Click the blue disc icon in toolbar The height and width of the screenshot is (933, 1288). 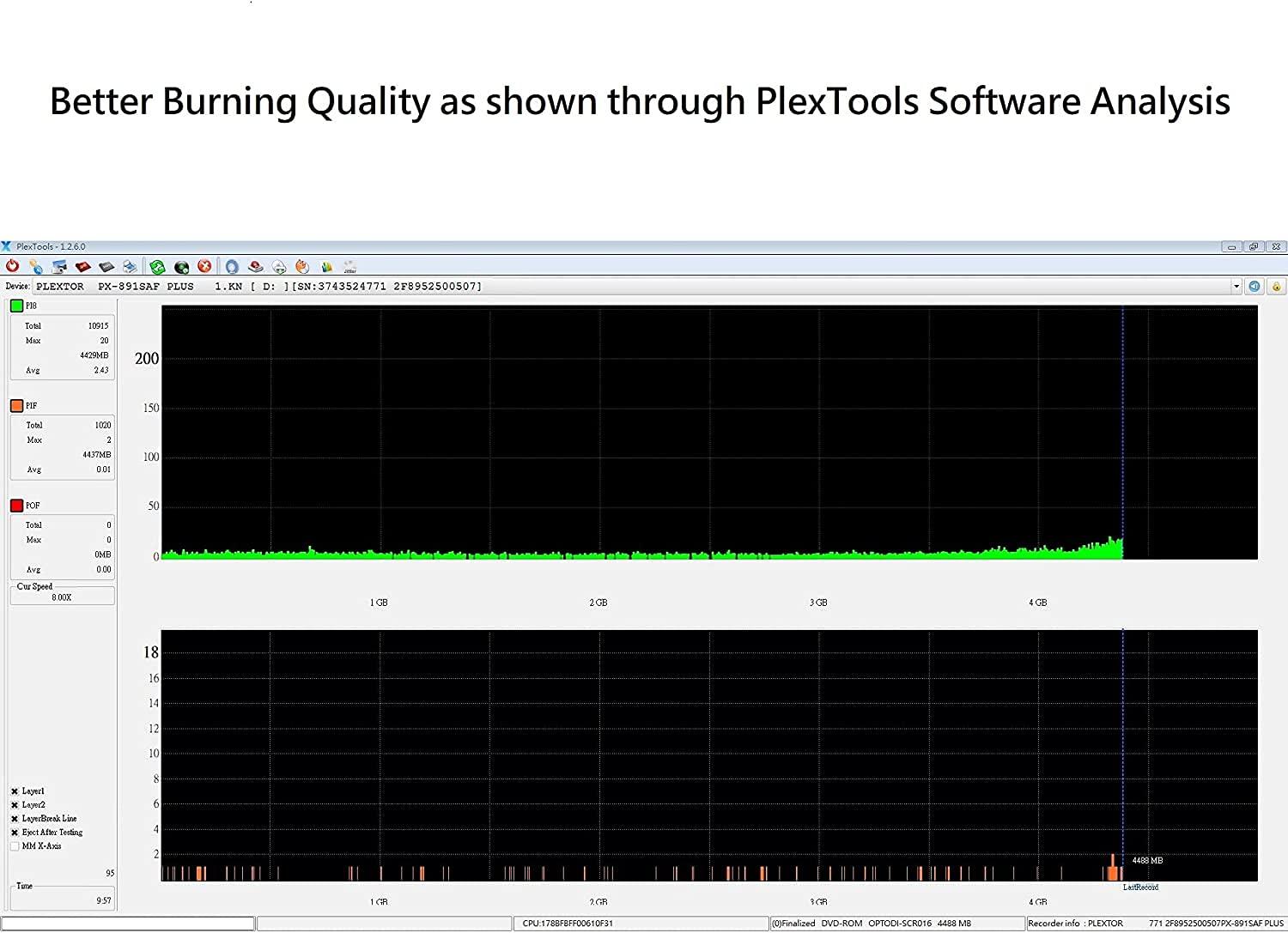point(232,267)
